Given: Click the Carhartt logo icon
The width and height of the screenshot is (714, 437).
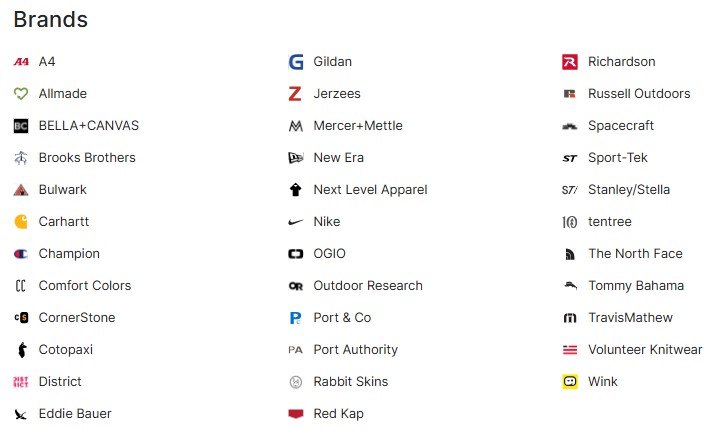Looking at the screenshot, I should tap(21, 222).
